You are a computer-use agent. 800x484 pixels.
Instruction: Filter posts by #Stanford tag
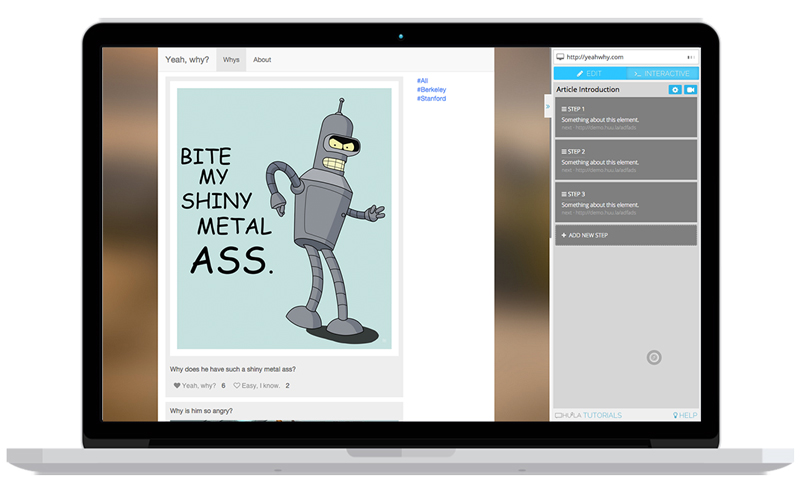432,98
